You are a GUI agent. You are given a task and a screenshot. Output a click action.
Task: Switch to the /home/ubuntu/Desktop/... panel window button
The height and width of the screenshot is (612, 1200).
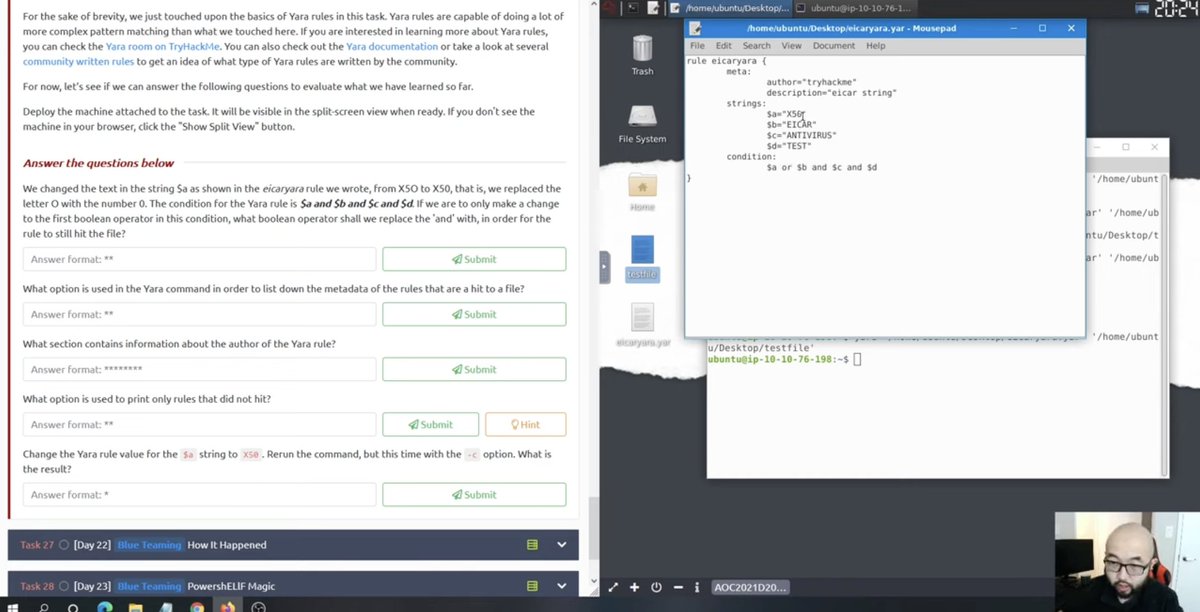732,8
